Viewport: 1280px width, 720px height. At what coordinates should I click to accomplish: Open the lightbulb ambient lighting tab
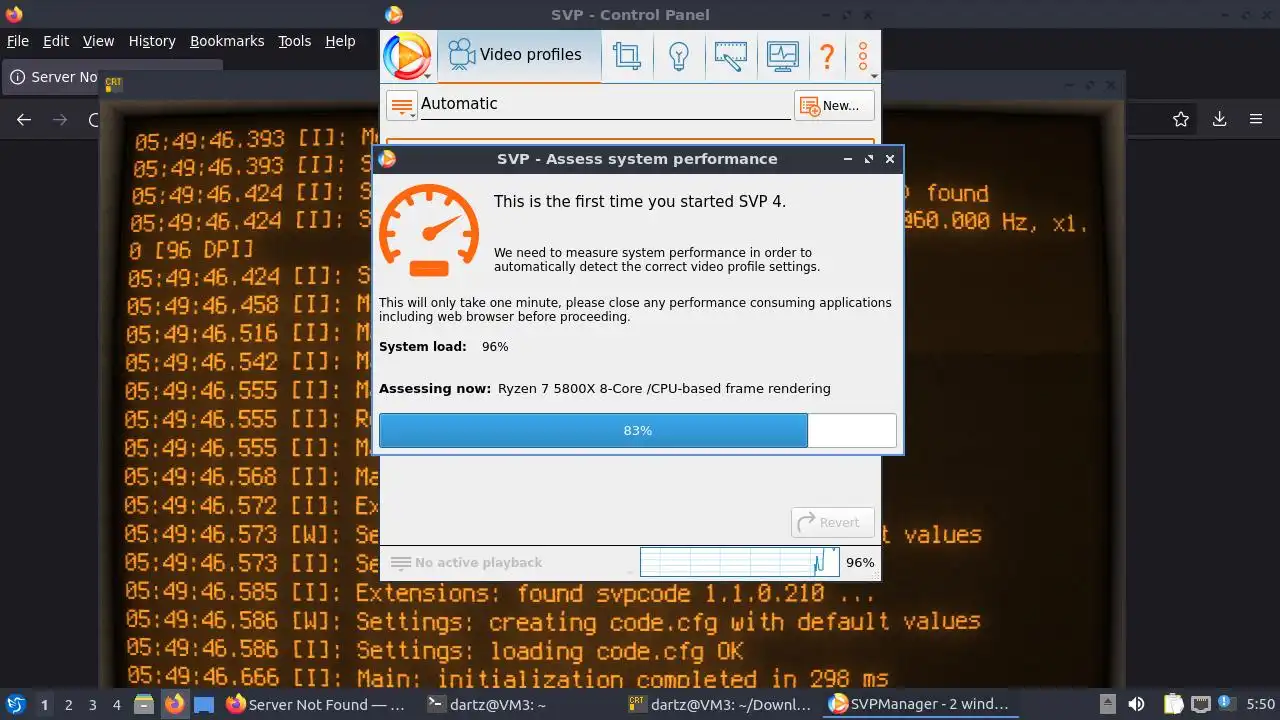(x=679, y=55)
